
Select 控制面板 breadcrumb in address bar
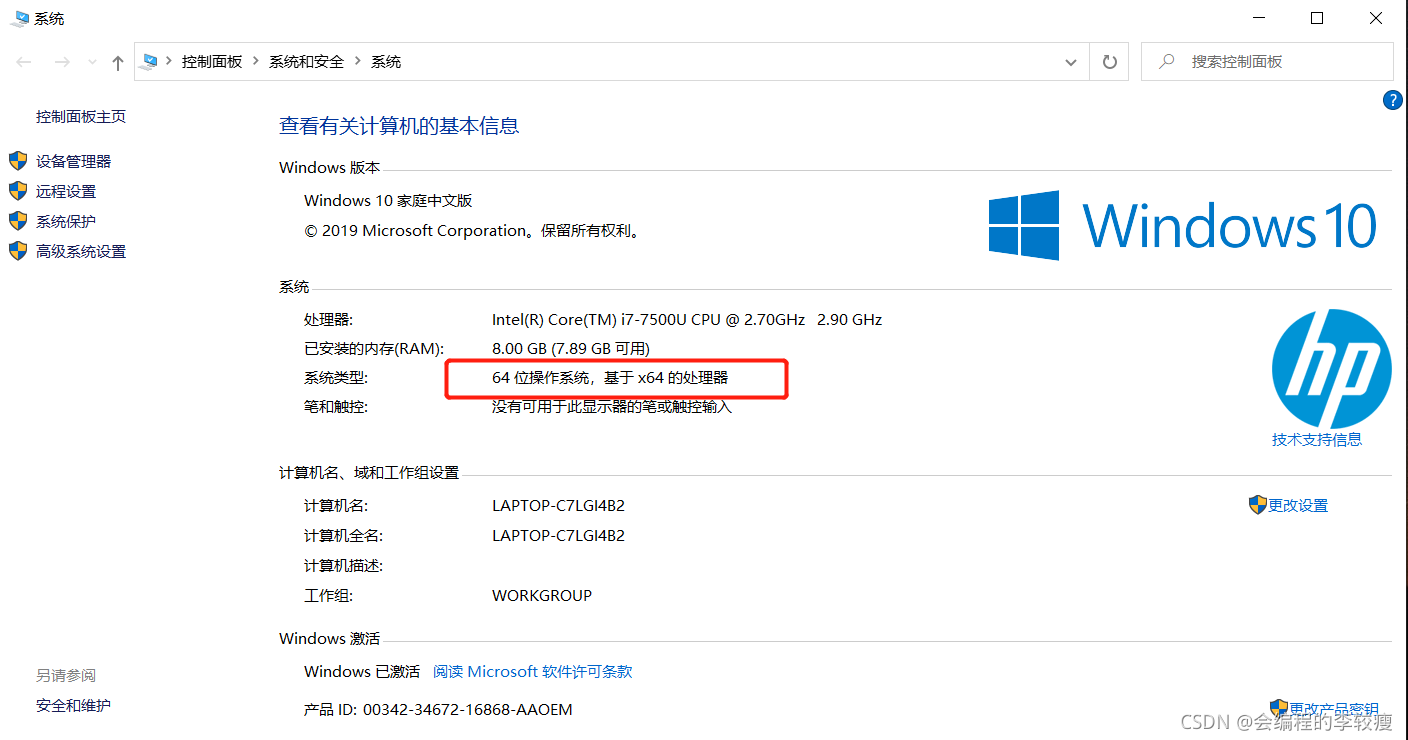212,62
